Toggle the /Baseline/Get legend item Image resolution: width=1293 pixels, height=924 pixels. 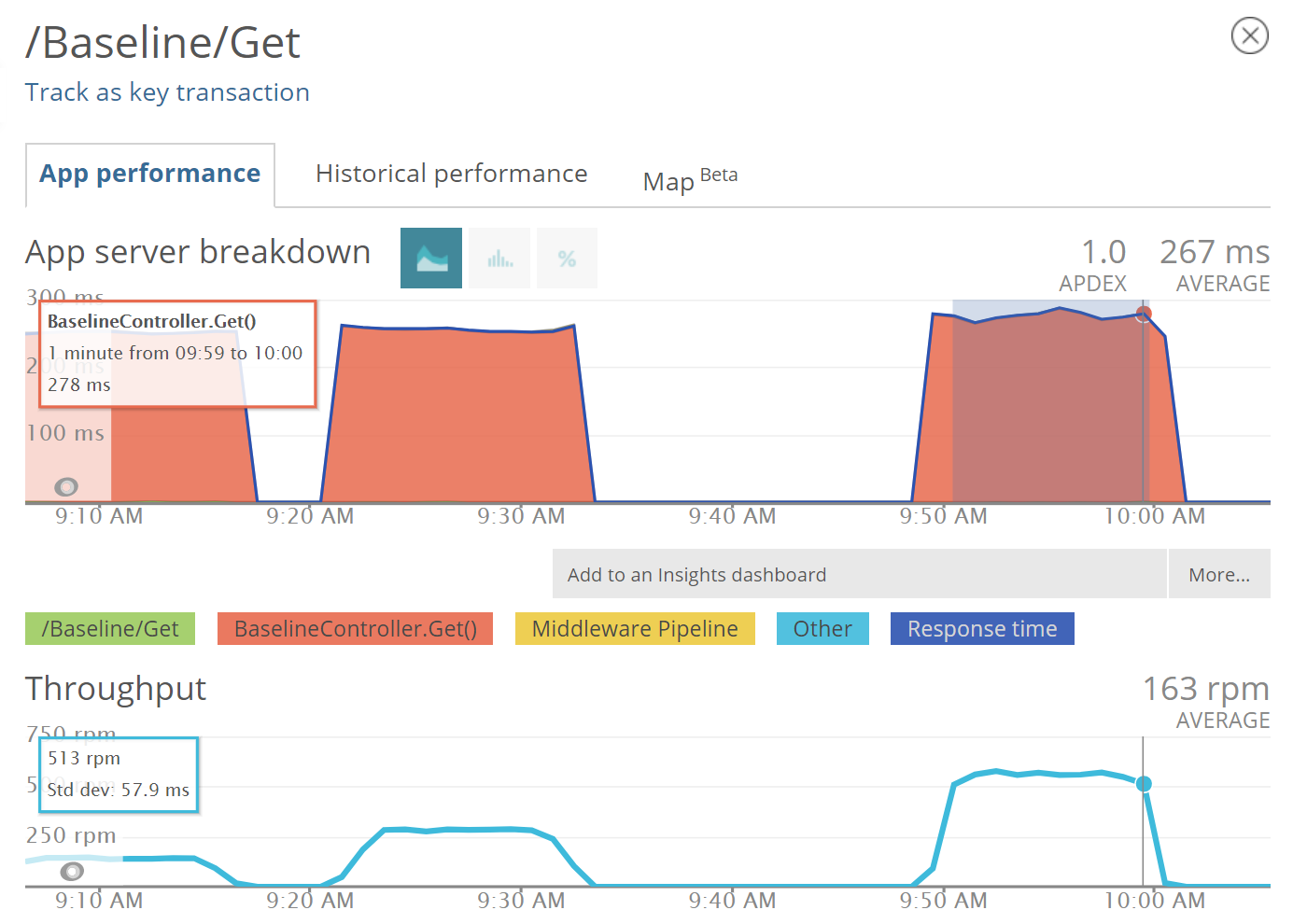pyautogui.click(x=110, y=629)
